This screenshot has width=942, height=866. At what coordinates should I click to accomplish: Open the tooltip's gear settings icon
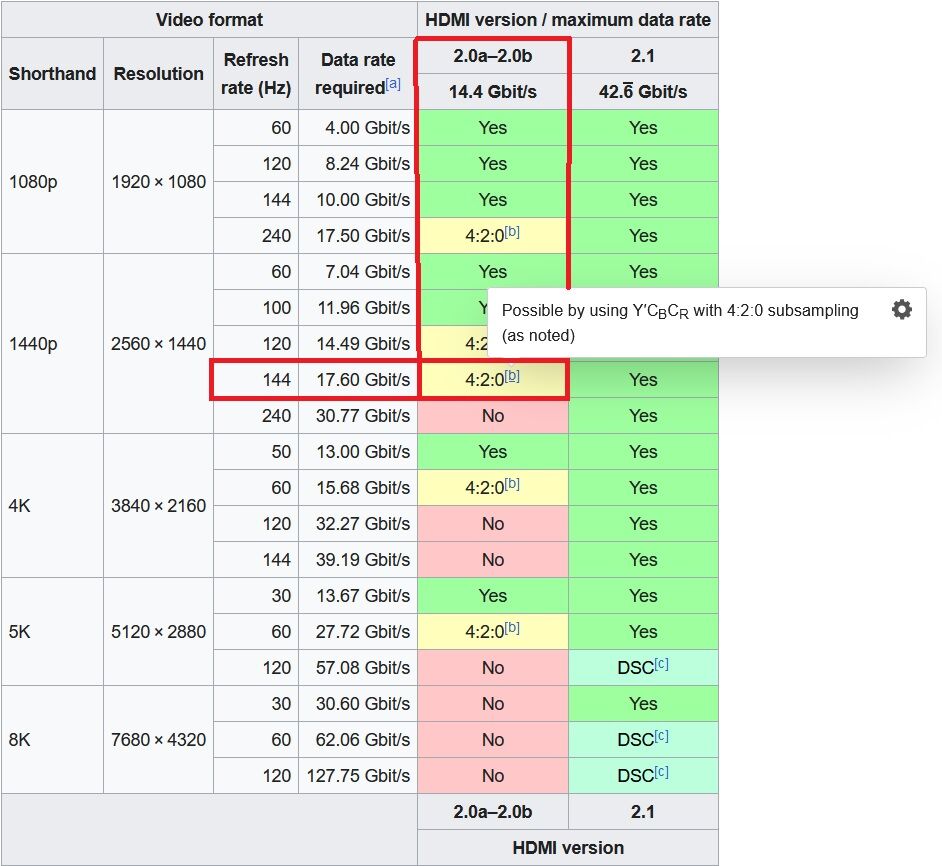click(x=901, y=310)
